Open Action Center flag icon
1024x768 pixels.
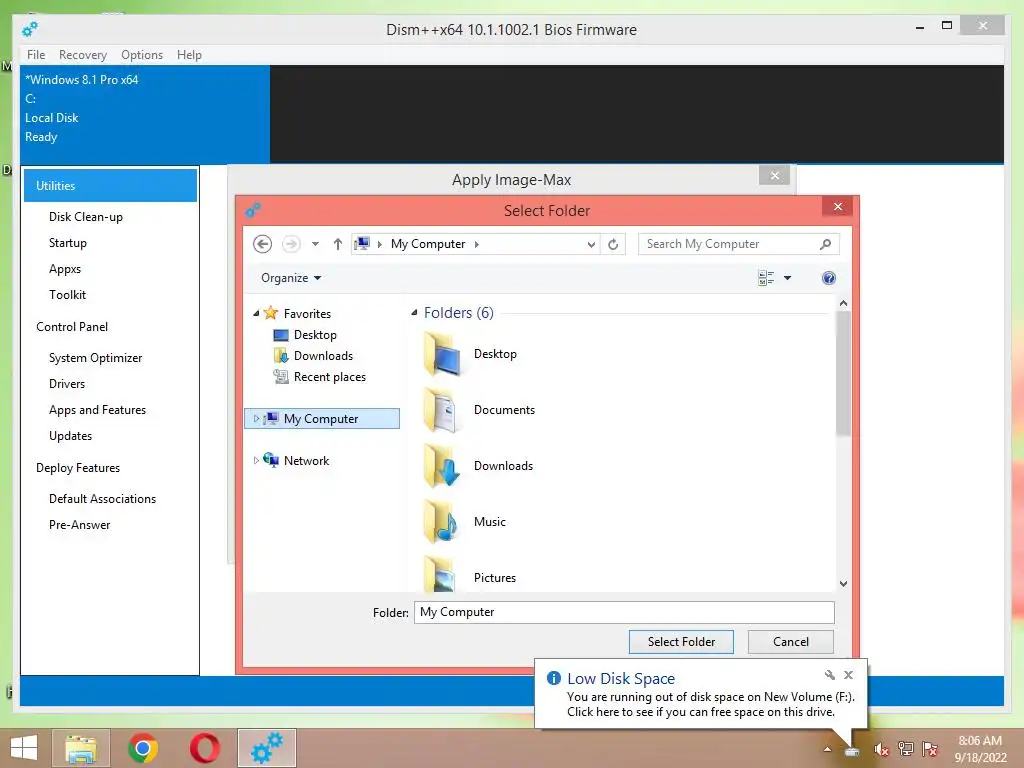[x=930, y=749]
